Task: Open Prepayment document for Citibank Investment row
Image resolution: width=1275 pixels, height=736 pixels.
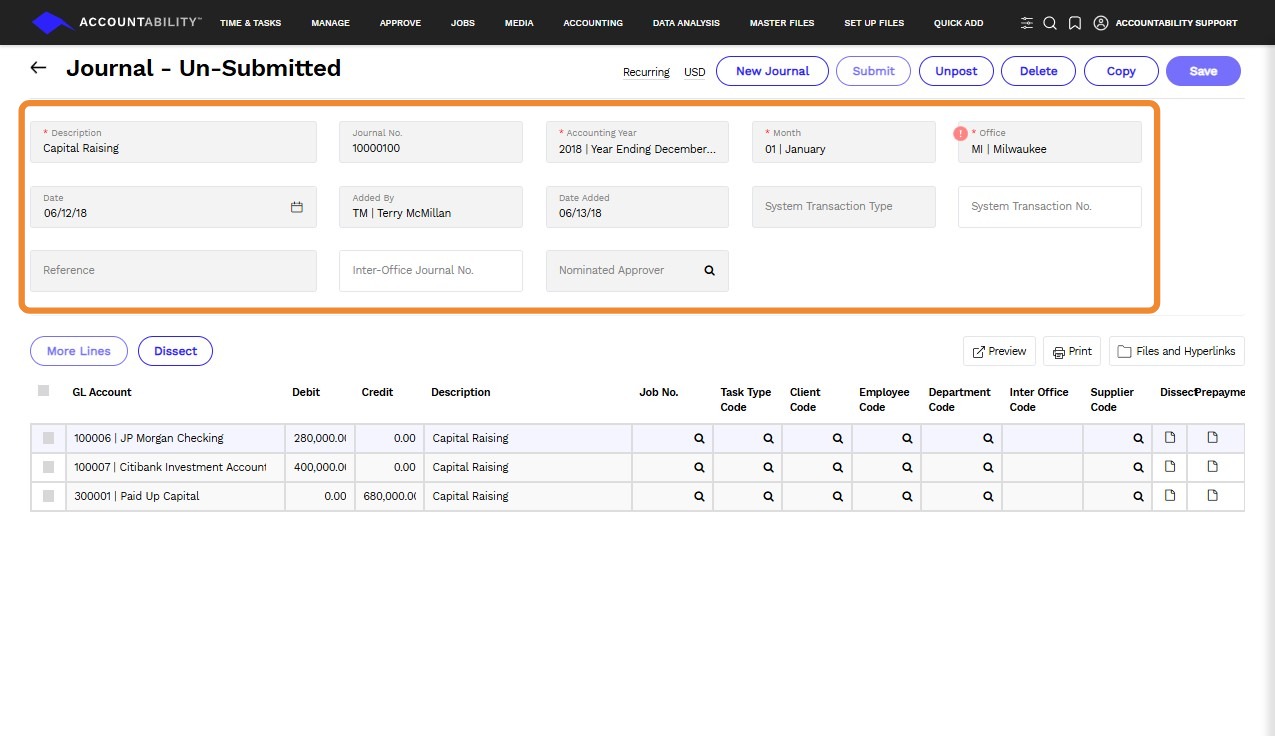Action: [x=1213, y=466]
